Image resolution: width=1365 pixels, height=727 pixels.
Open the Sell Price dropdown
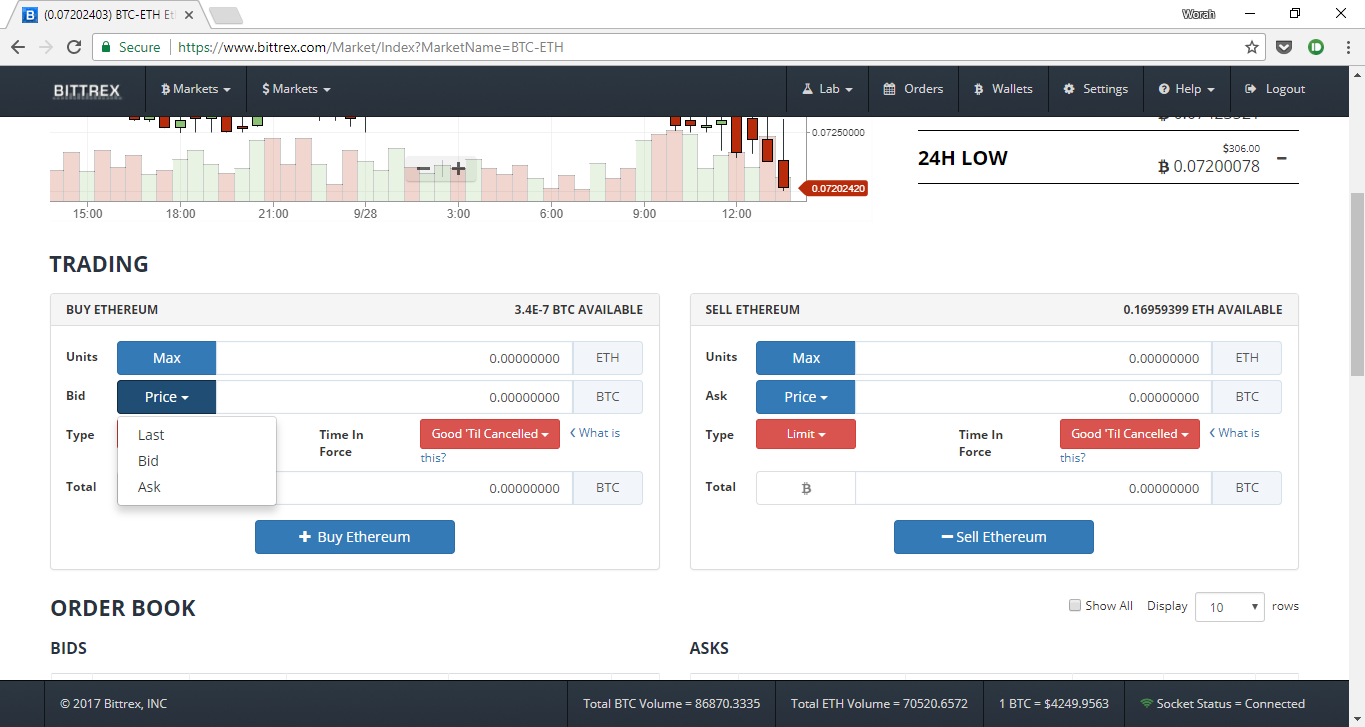click(x=805, y=397)
